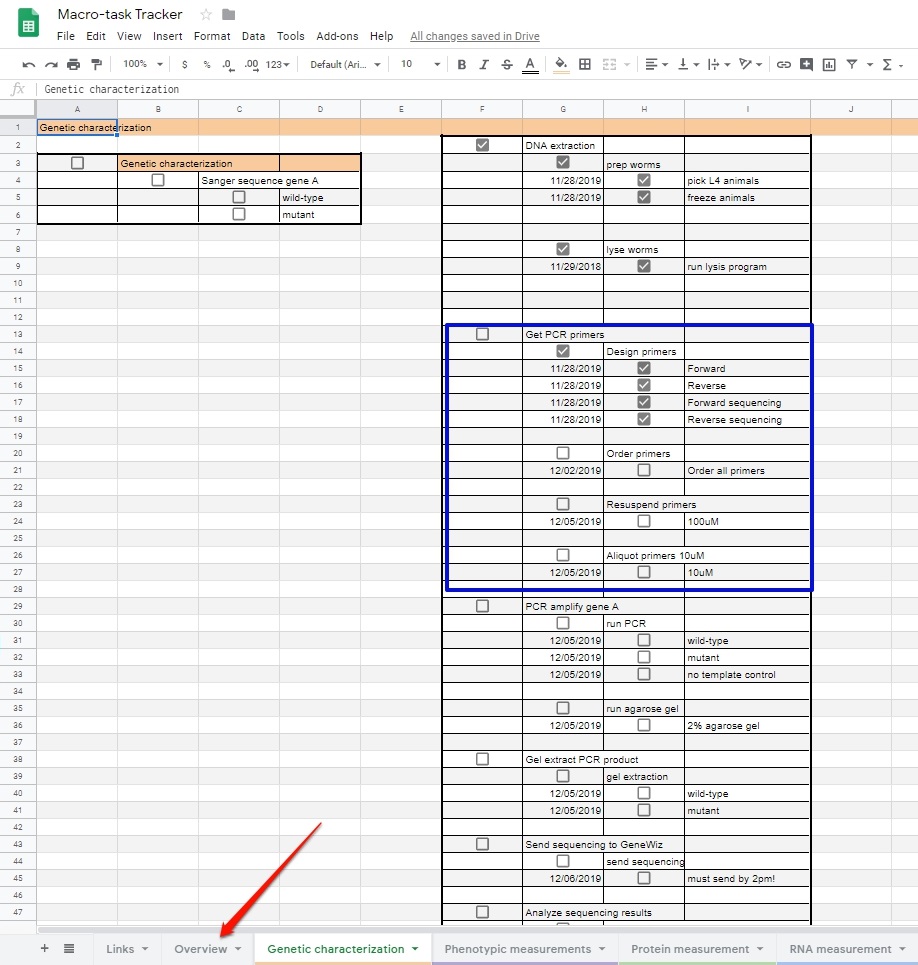Open vertical align options
Viewport: 918px width, 965px height.
point(688,64)
